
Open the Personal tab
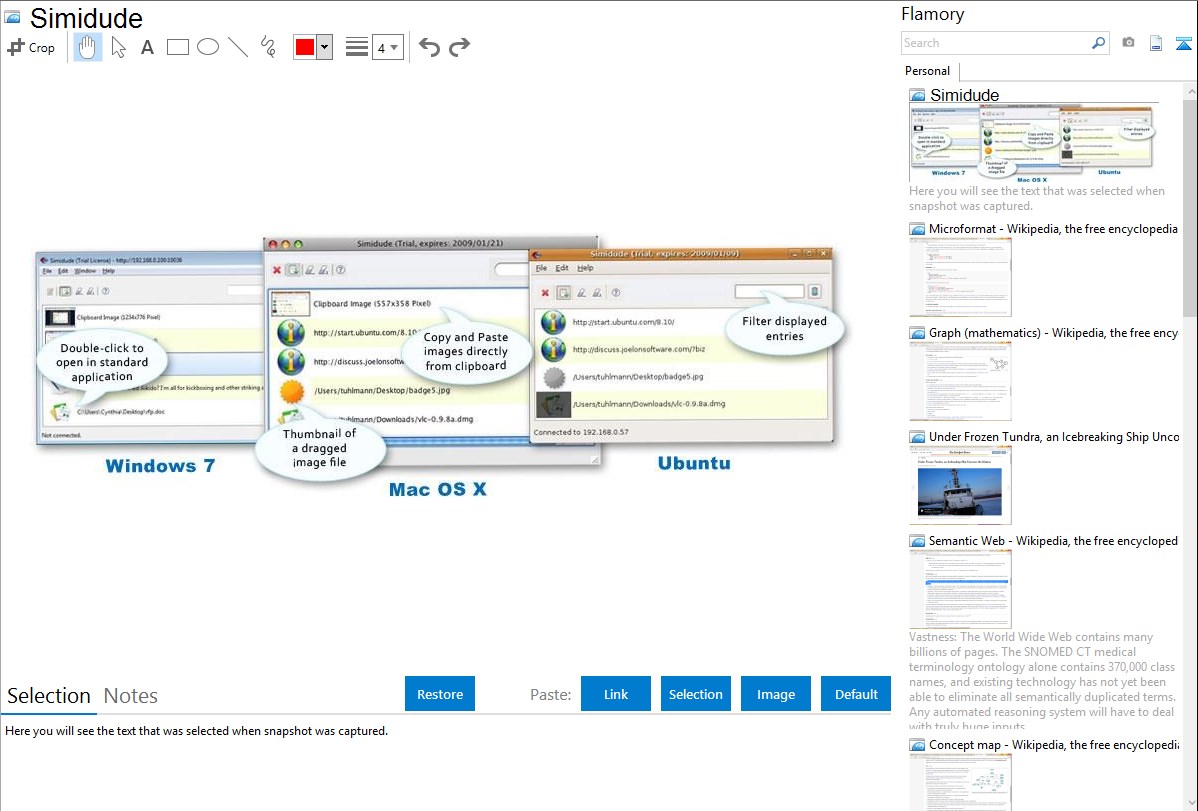pyautogui.click(x=928, y=70)
